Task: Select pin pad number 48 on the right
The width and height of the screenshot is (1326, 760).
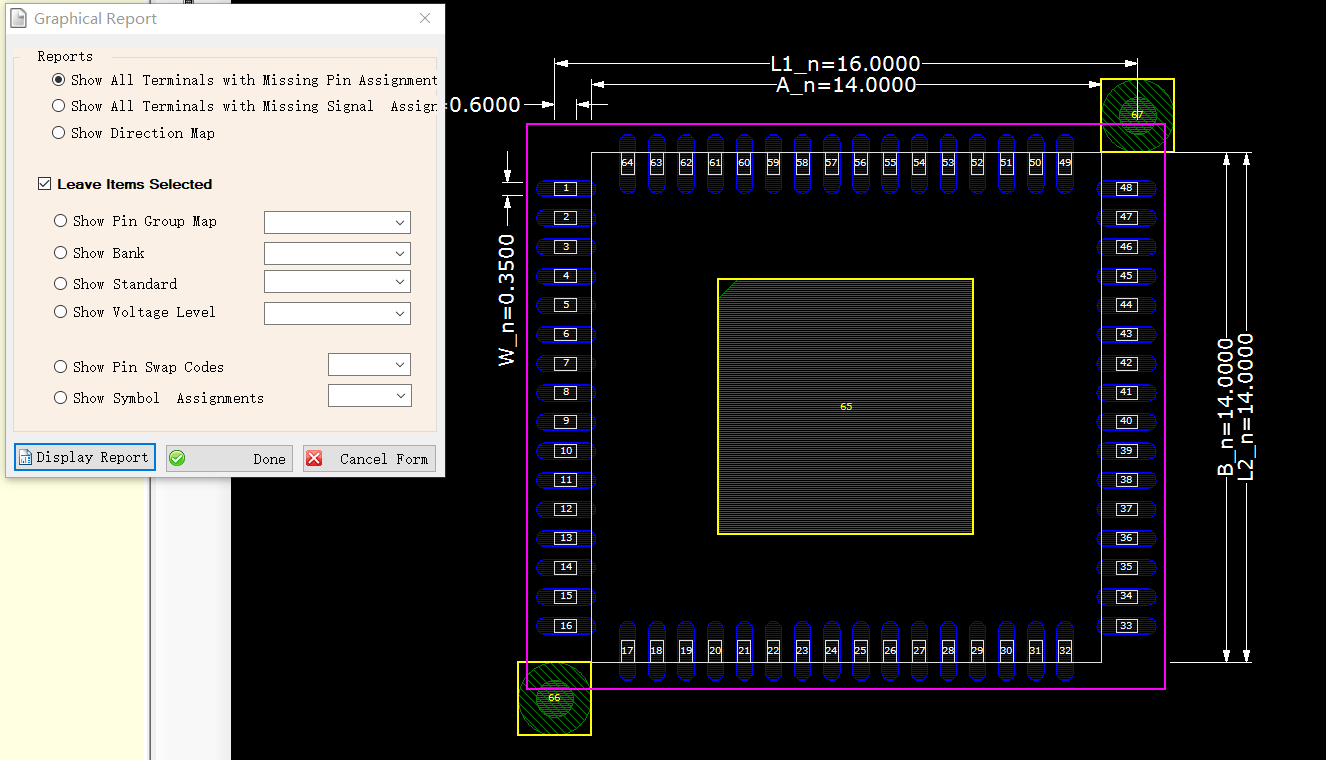Action: coord(1127,188)
